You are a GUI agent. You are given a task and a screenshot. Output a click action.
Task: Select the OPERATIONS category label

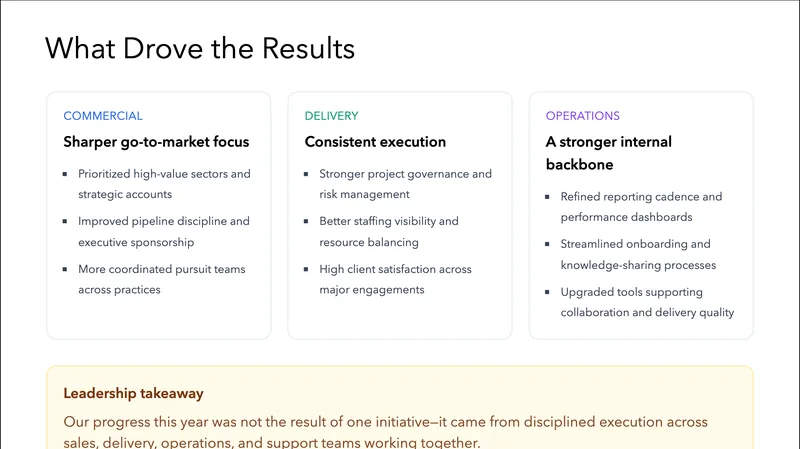pos(582,116)
